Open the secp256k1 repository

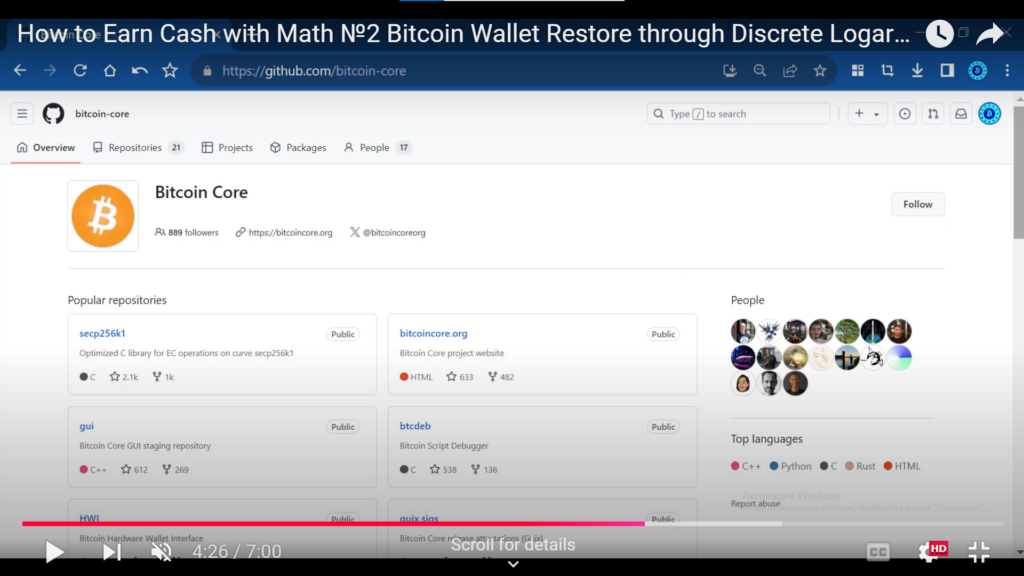[102, 333]
